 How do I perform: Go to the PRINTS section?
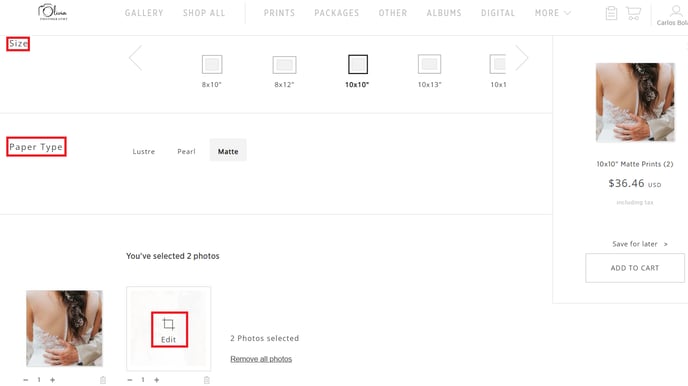tap(279, 13)
